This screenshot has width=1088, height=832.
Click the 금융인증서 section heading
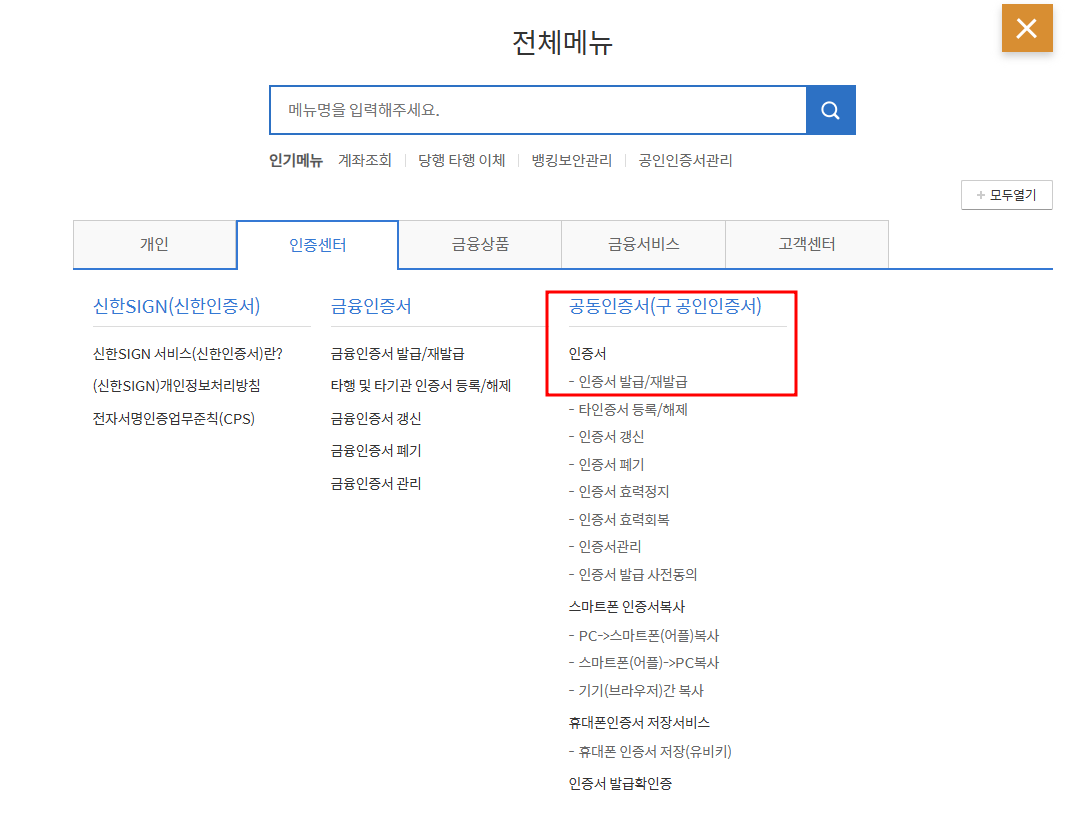pos(371,306)
